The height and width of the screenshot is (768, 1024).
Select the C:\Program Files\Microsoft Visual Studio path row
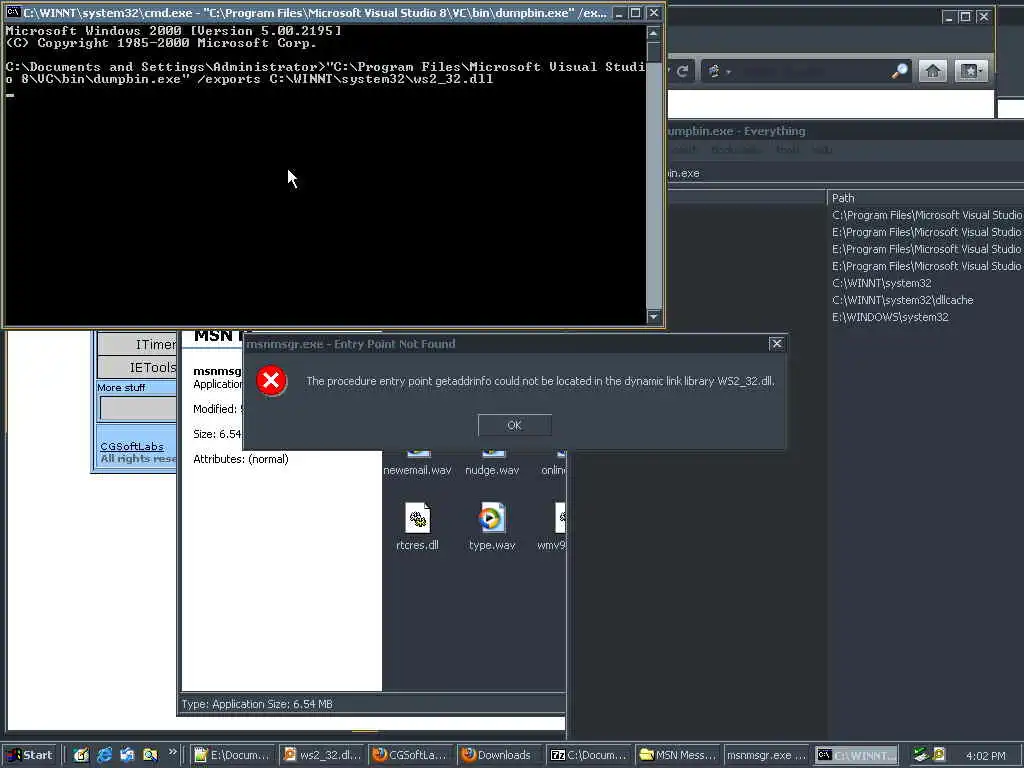(926, 215)
